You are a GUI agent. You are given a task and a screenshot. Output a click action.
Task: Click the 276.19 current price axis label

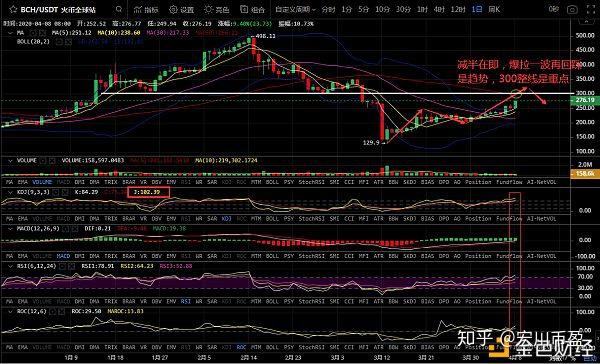coord(585,100)
